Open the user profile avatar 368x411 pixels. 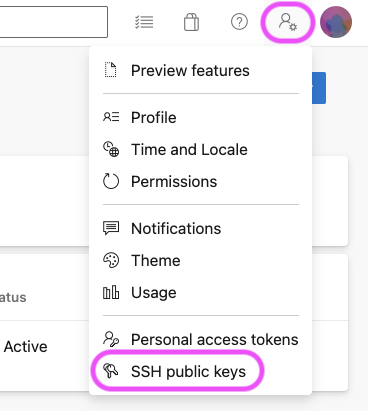[x=336, y=22]
